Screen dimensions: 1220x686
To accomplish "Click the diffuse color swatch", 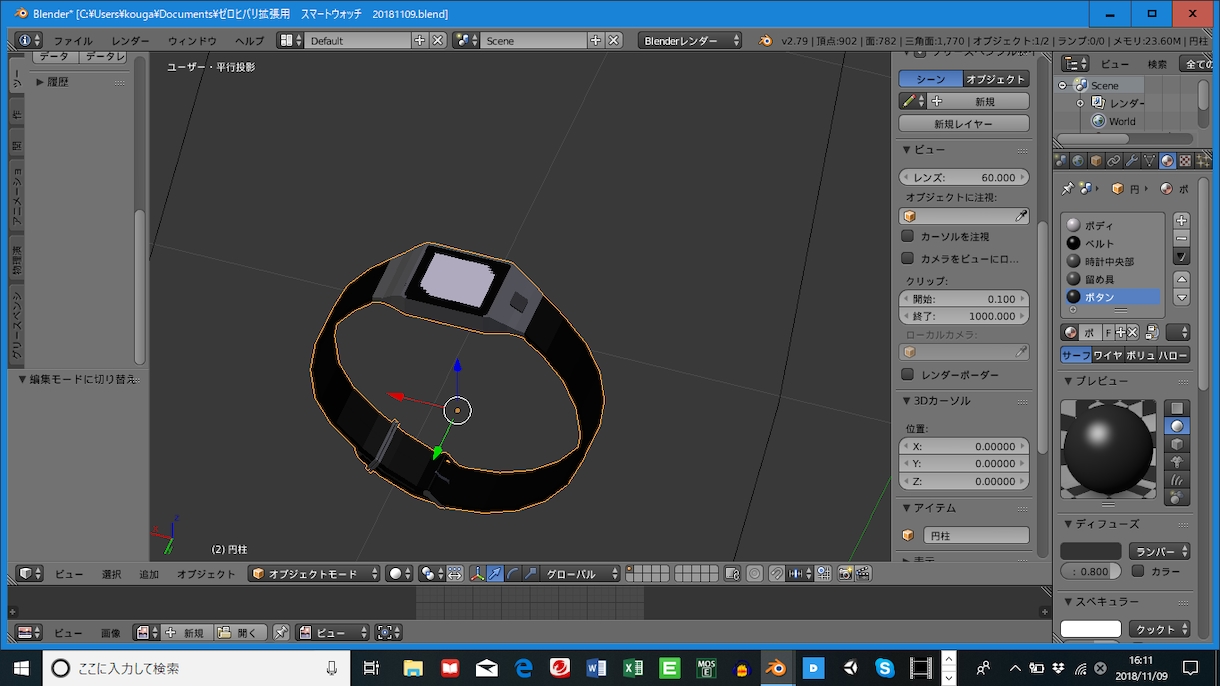I will 1091,551.
